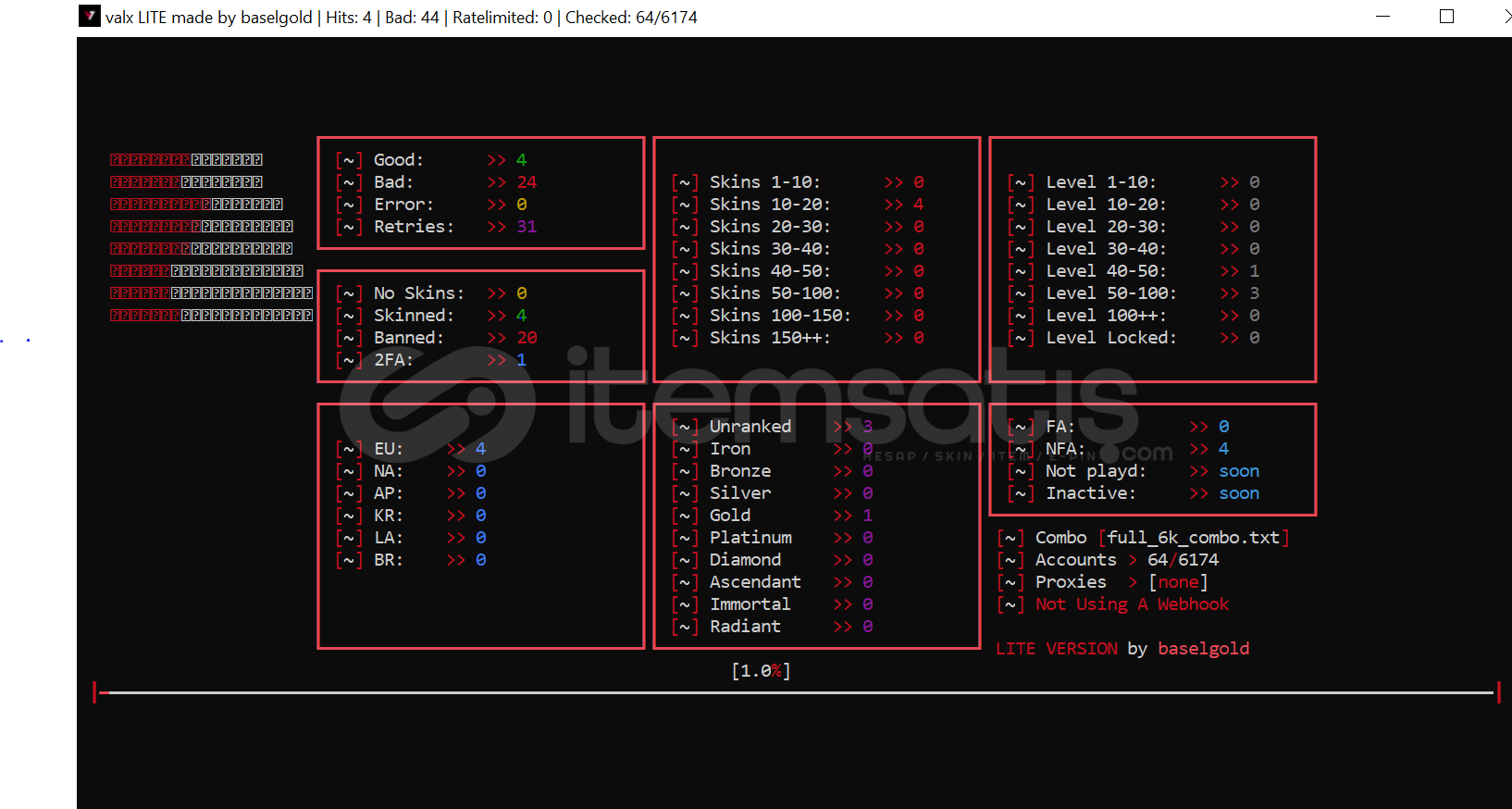Viewport: 1512px width, 809px height.
Task: Select the 'Immortal' rank label
Action: pos(750,604)
